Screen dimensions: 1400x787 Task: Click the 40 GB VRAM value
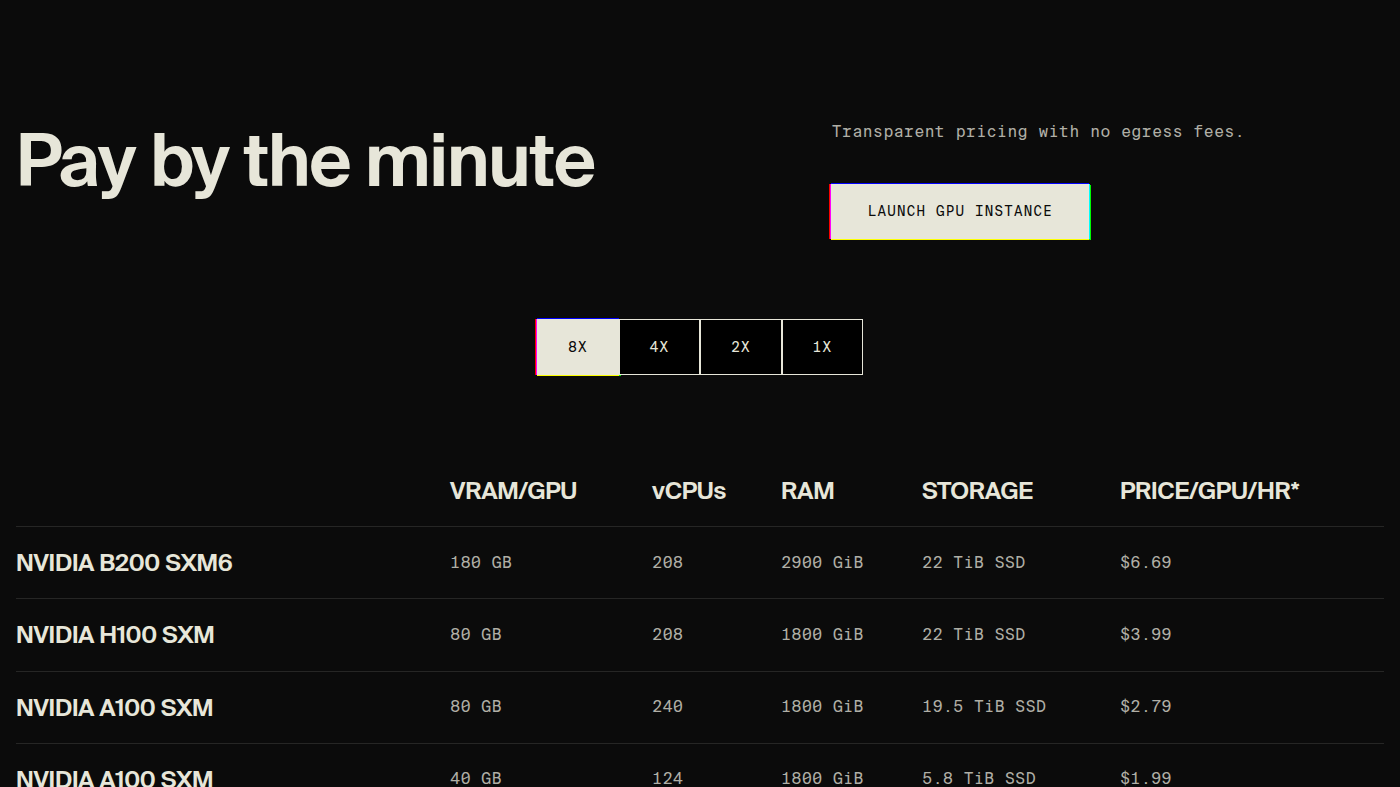tap(476, 778)
